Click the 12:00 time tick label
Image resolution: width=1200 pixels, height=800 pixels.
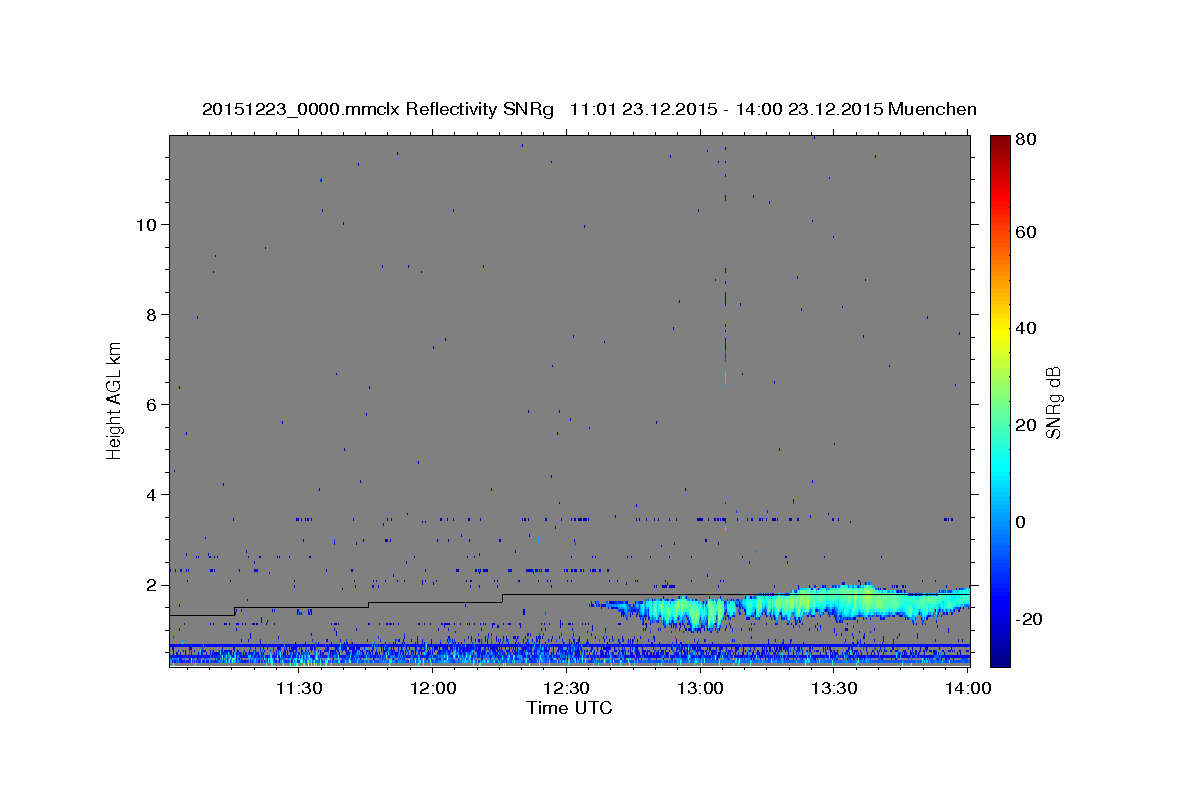433,688
